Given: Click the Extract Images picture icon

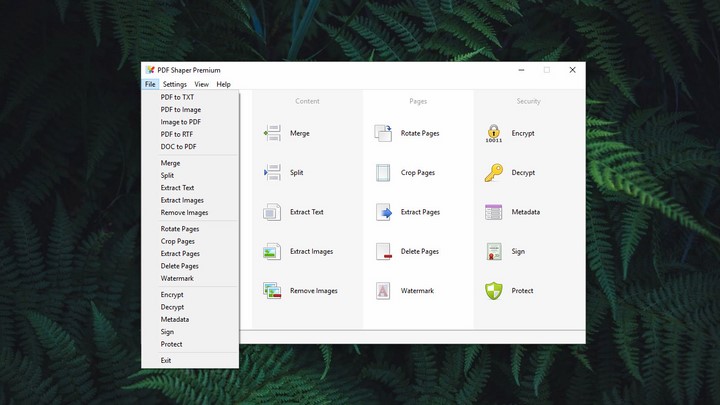Looking at the screenshot, I should pyautogui.click(x=272, y=252).
